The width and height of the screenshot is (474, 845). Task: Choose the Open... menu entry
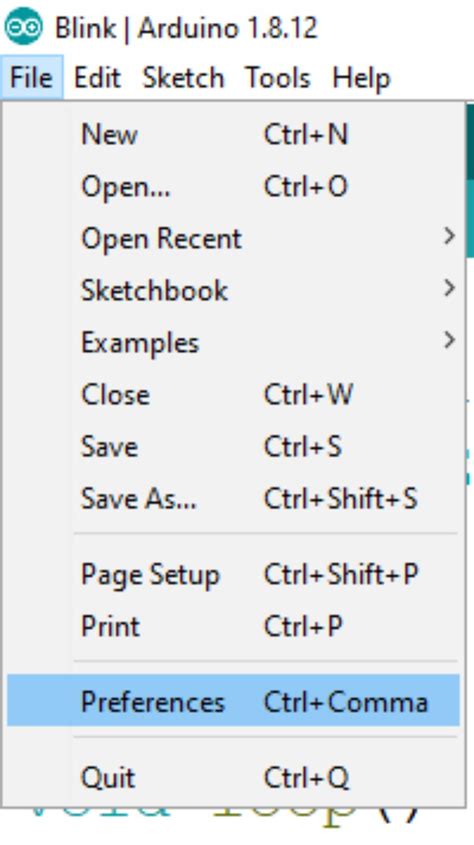tap(233, 186)
